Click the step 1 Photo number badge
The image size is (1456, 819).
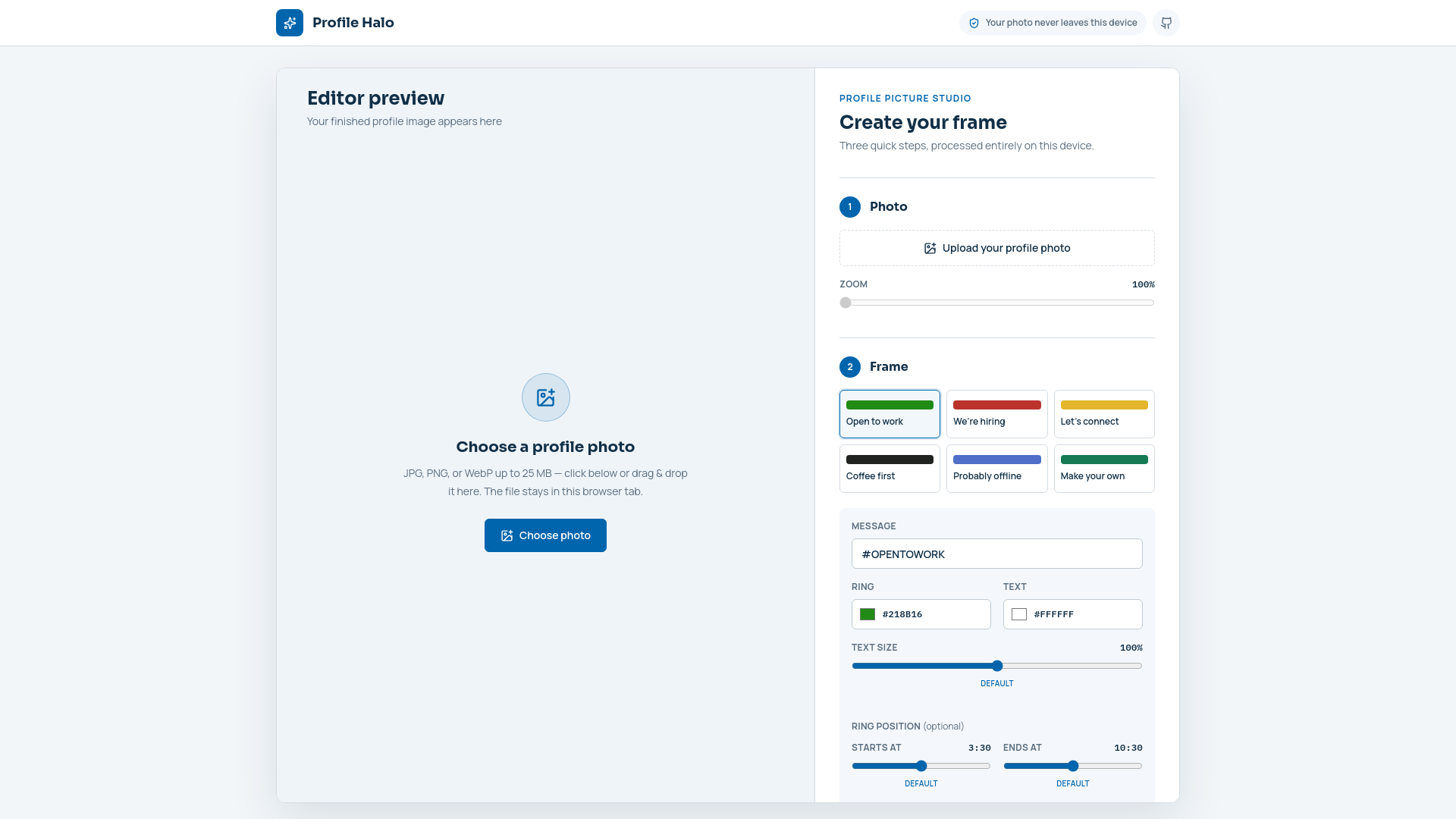850,207
